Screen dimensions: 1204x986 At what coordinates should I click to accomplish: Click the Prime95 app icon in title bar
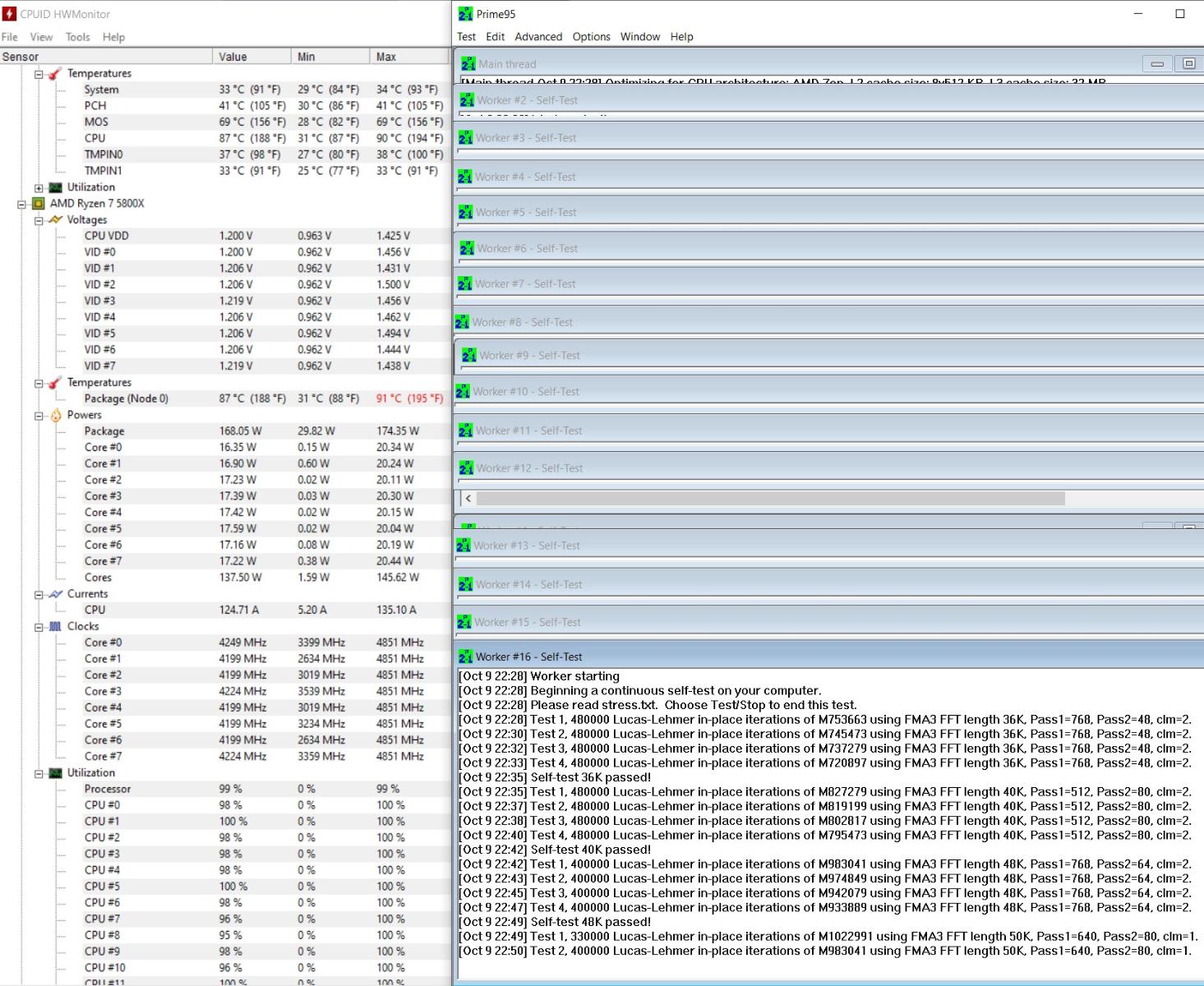(x=466, y=14)
